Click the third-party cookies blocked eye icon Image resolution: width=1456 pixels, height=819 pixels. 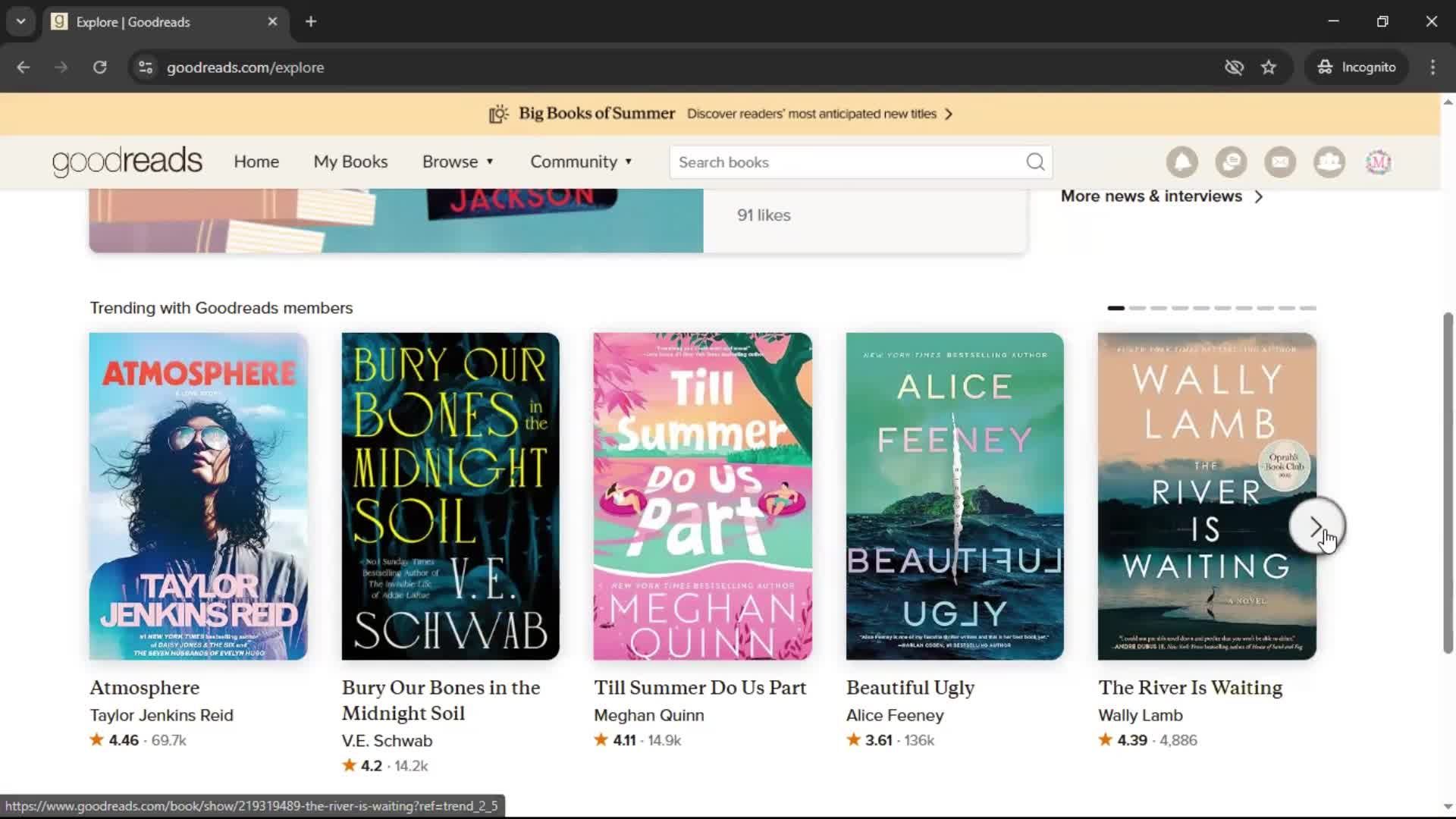(1234, 67)
